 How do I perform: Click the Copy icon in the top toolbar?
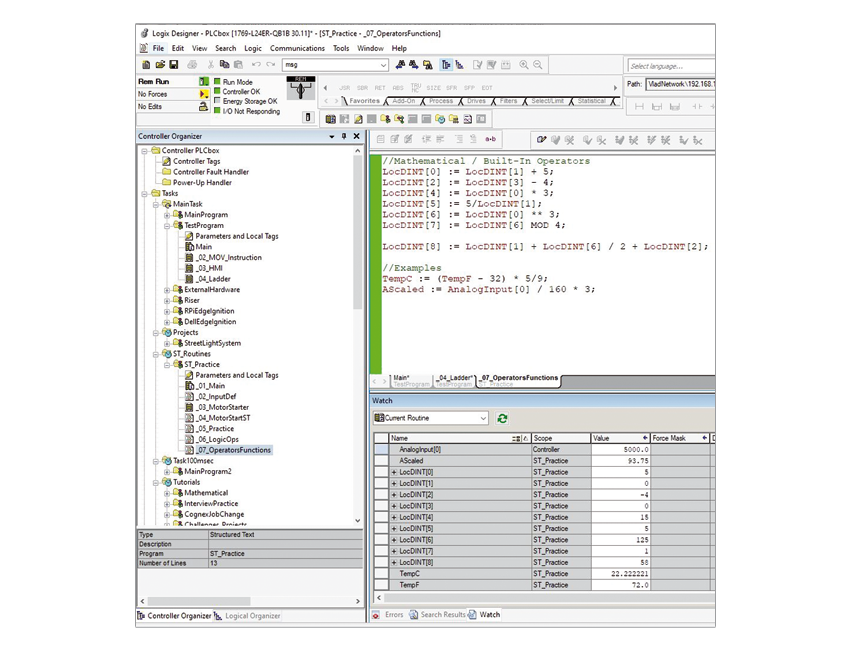click(224, 65)
